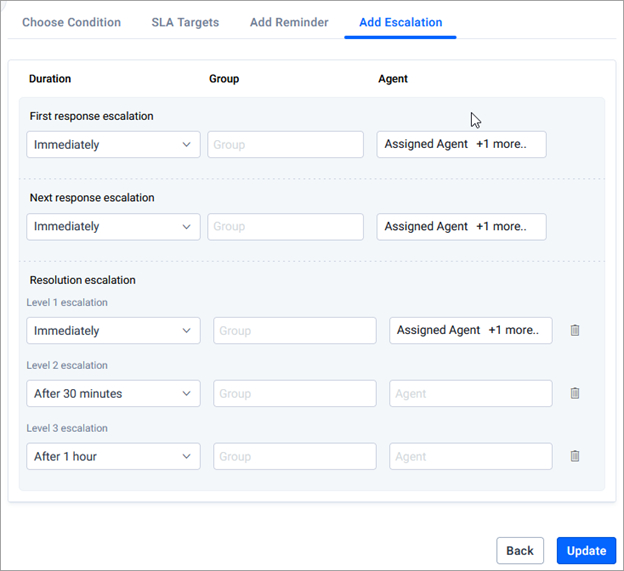Click the First response escalation label

tap(92, 116)
